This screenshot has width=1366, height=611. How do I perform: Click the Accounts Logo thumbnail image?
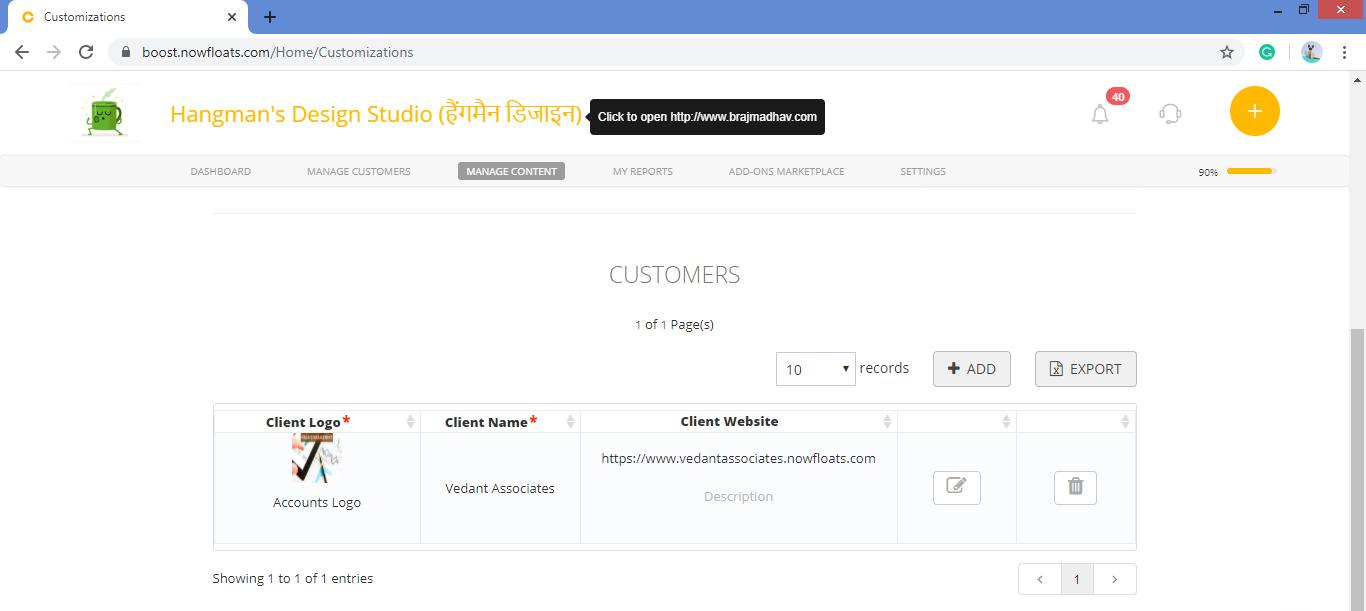point(316,459)
